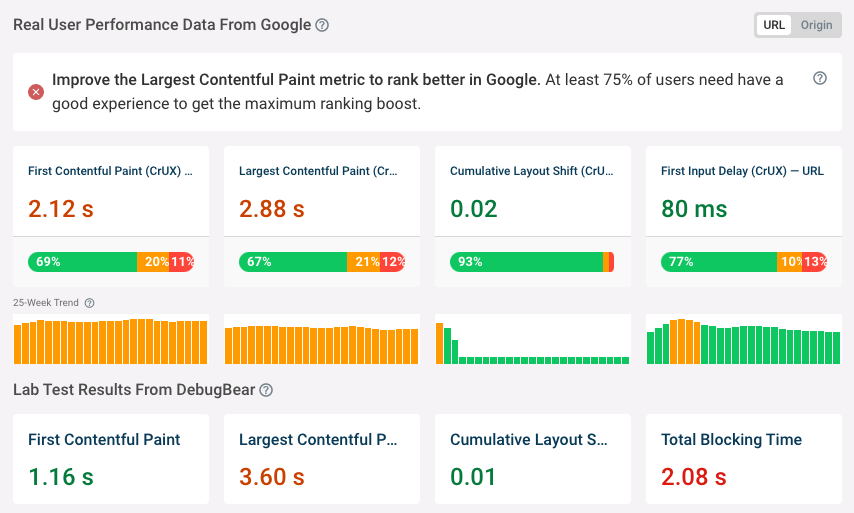854x513 pixels.
Task: Click help icon beside Lab Test Results
Action: click(x=266, y=390)
